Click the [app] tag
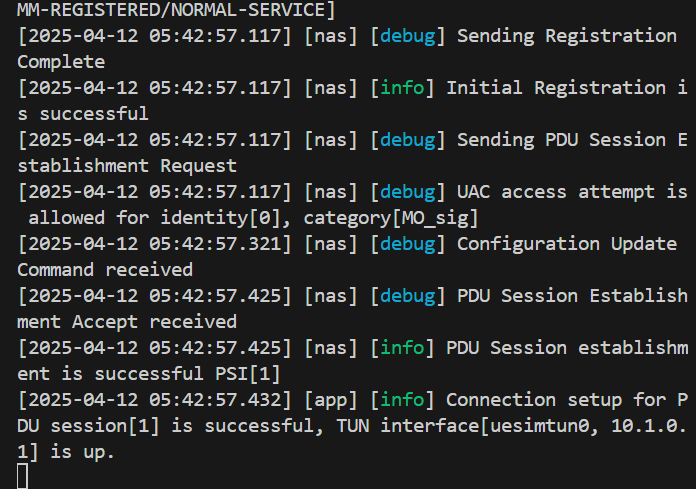This screenshot has width=696, height=489. pos(331,400)
